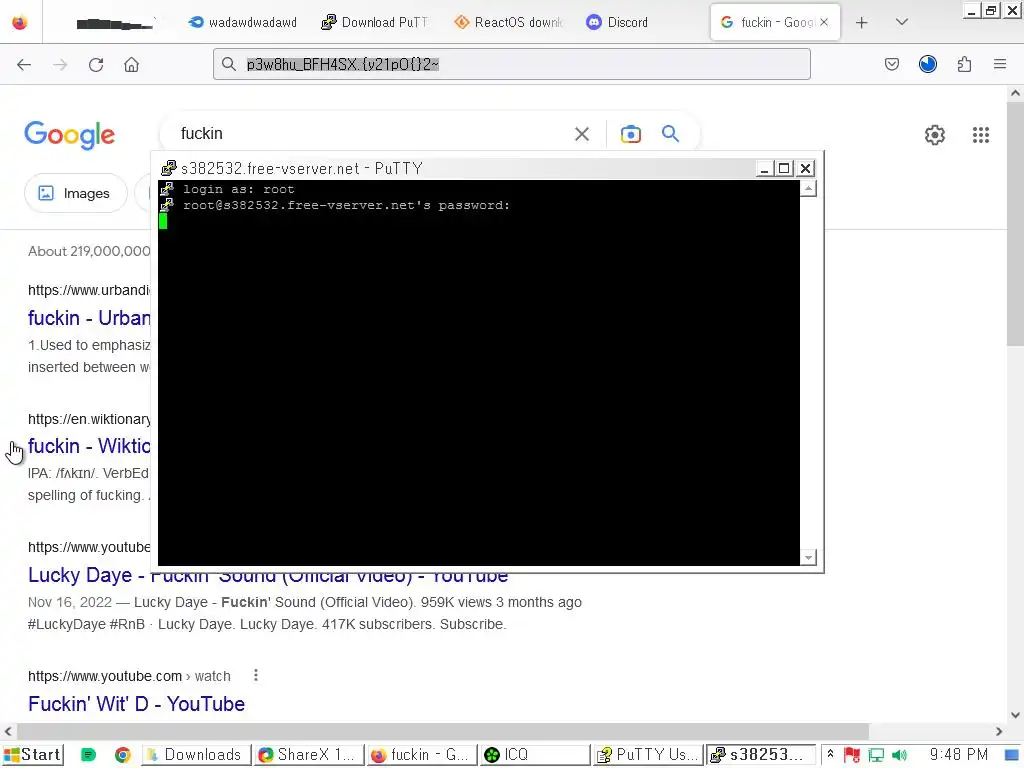Click PuTTY terminal scrollbar up arrow
Image resolution: width=1024 pixels, height=768 pixels.
pos(808,189)
